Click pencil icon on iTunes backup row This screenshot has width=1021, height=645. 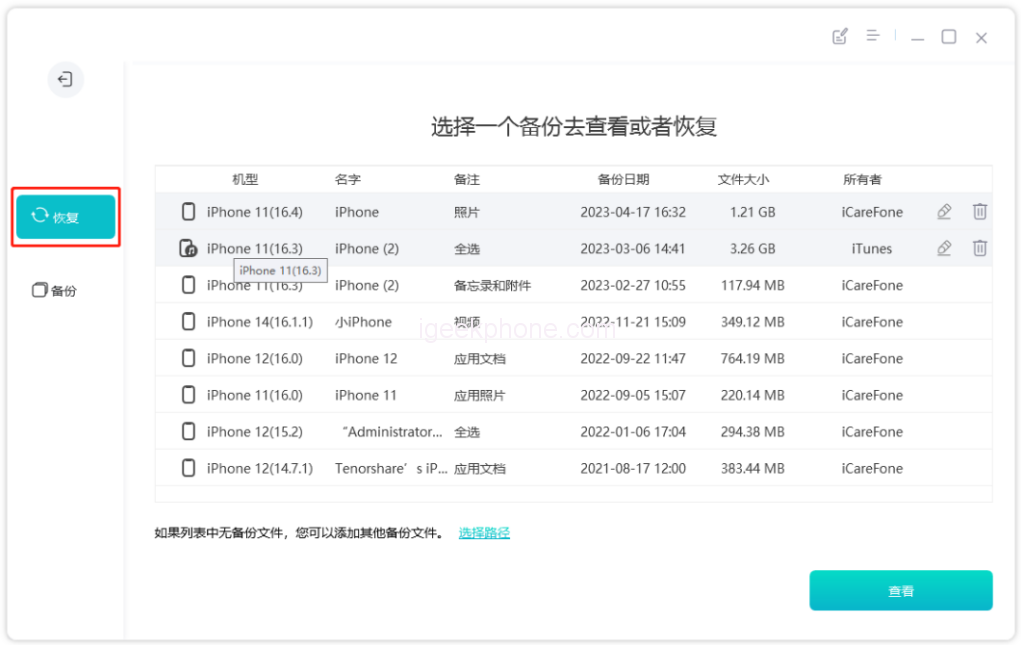(x=944, y=249)
